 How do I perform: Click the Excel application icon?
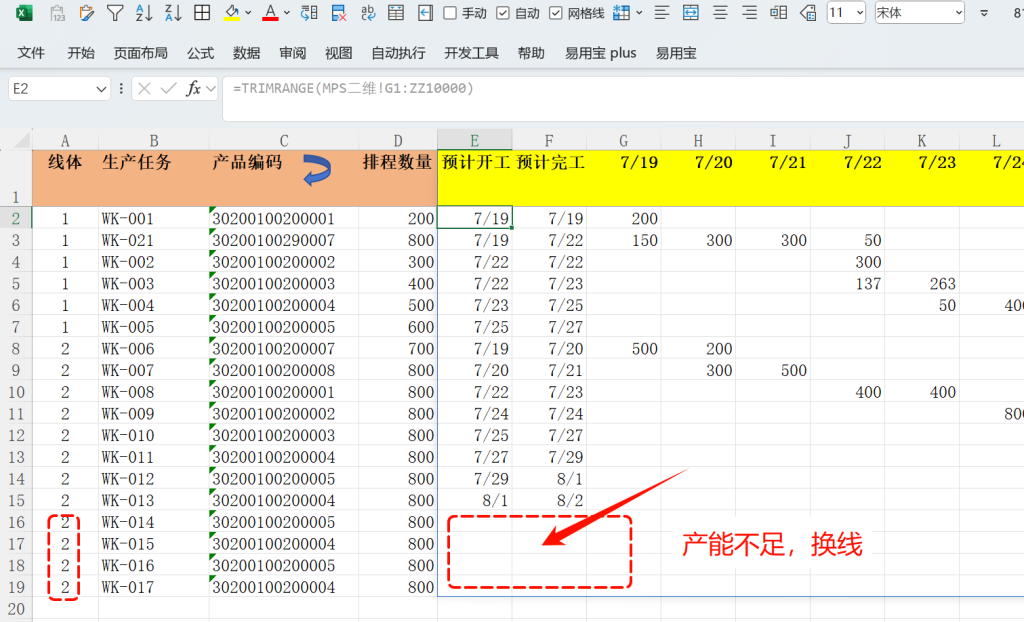[x=24, y=12]
